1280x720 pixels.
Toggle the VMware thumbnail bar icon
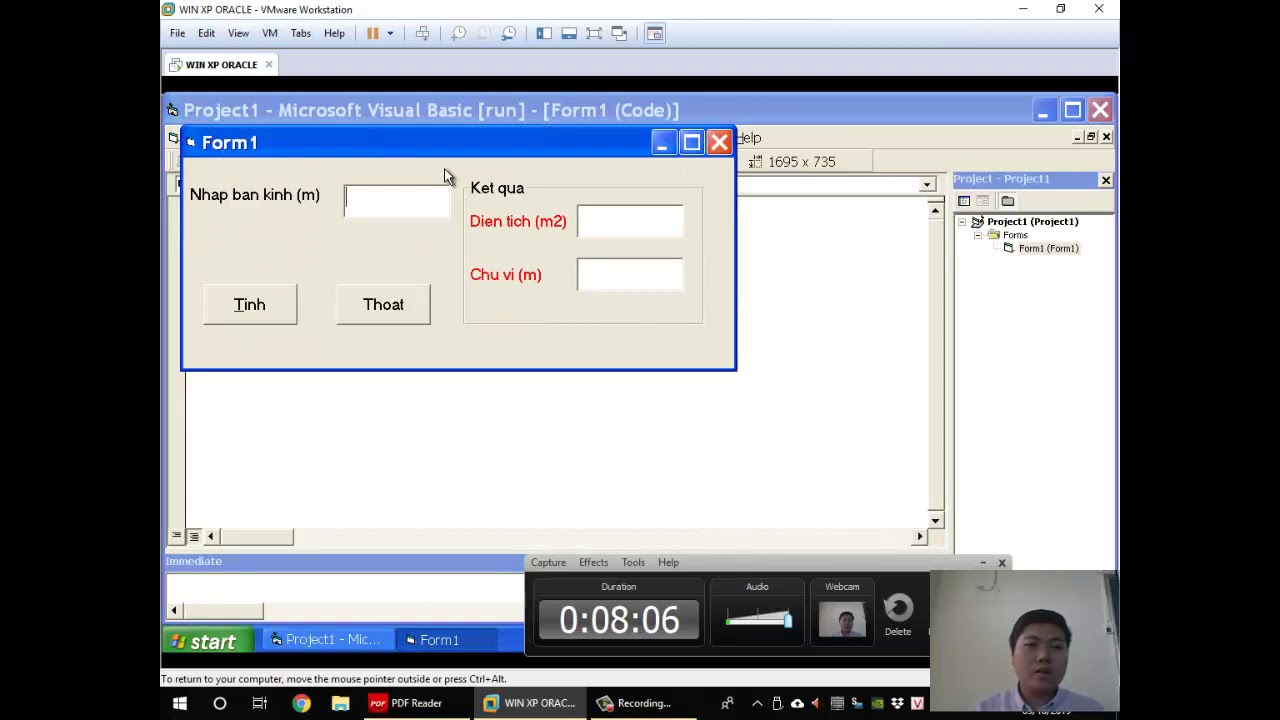569,33
